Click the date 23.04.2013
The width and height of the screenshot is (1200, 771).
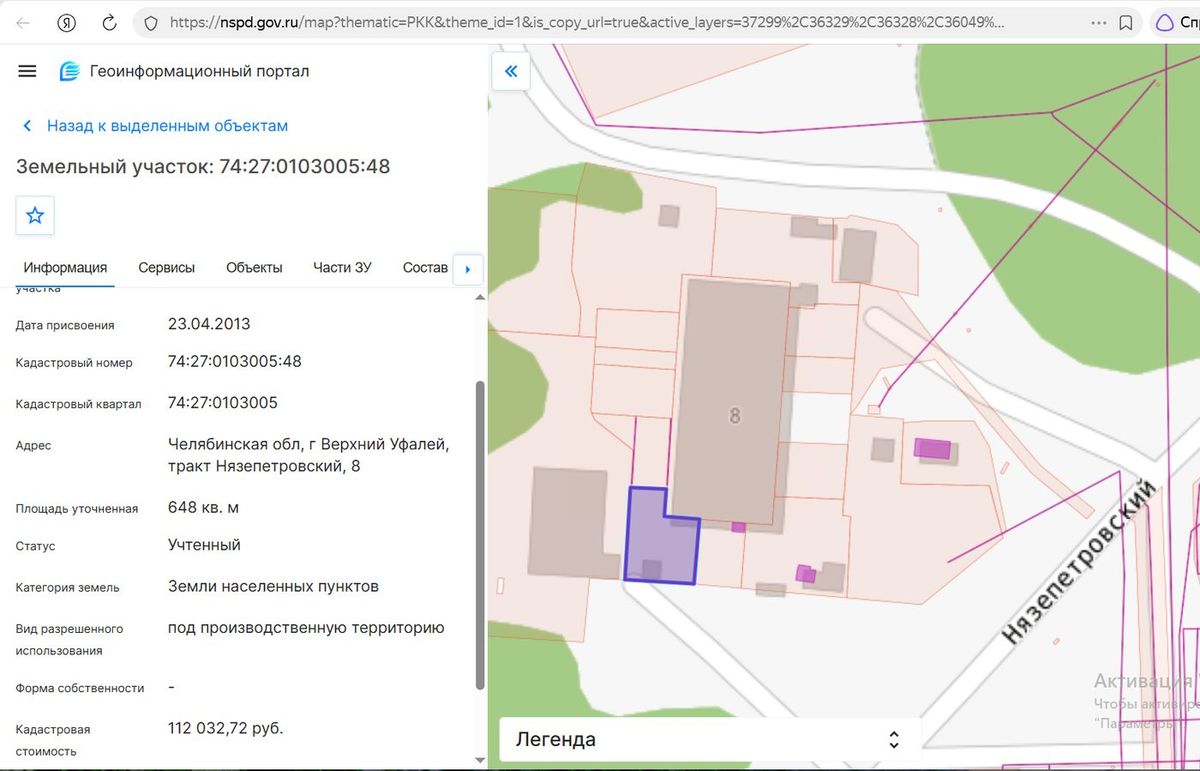click(x=209, y=324)
